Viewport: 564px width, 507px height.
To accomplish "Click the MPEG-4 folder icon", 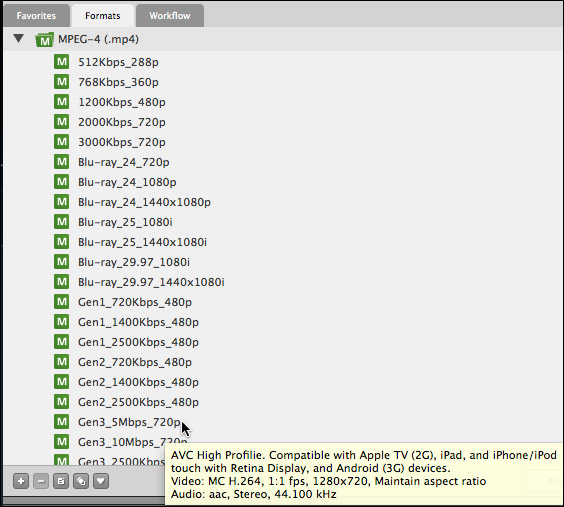I will point(45,40).
